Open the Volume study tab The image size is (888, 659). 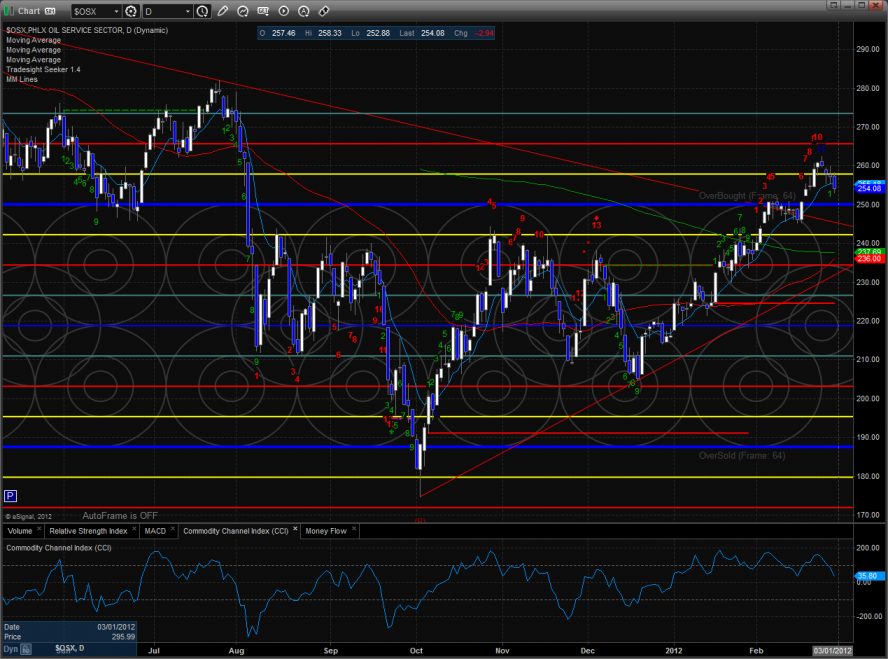click(21, 531)
